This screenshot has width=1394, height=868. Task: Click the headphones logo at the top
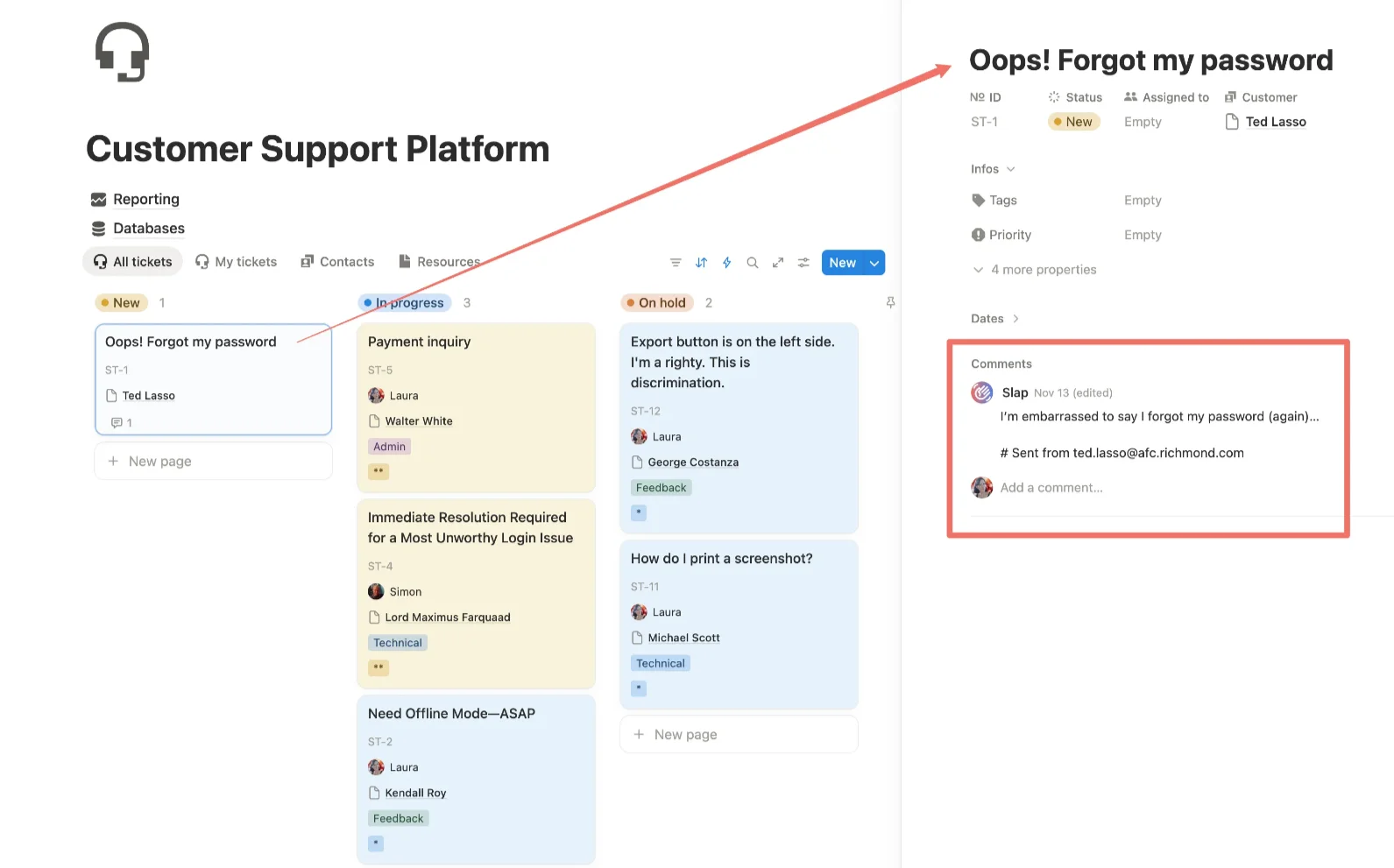tap(122, 52)
